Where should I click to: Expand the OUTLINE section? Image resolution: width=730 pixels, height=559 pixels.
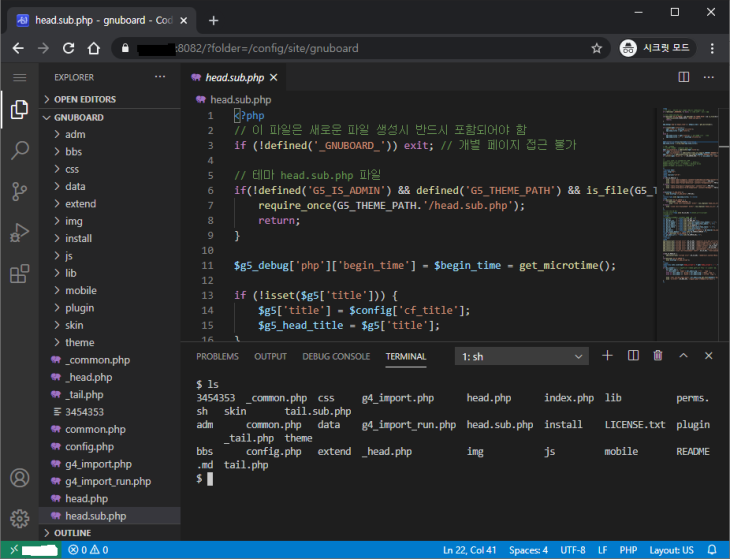click(72, 533)
